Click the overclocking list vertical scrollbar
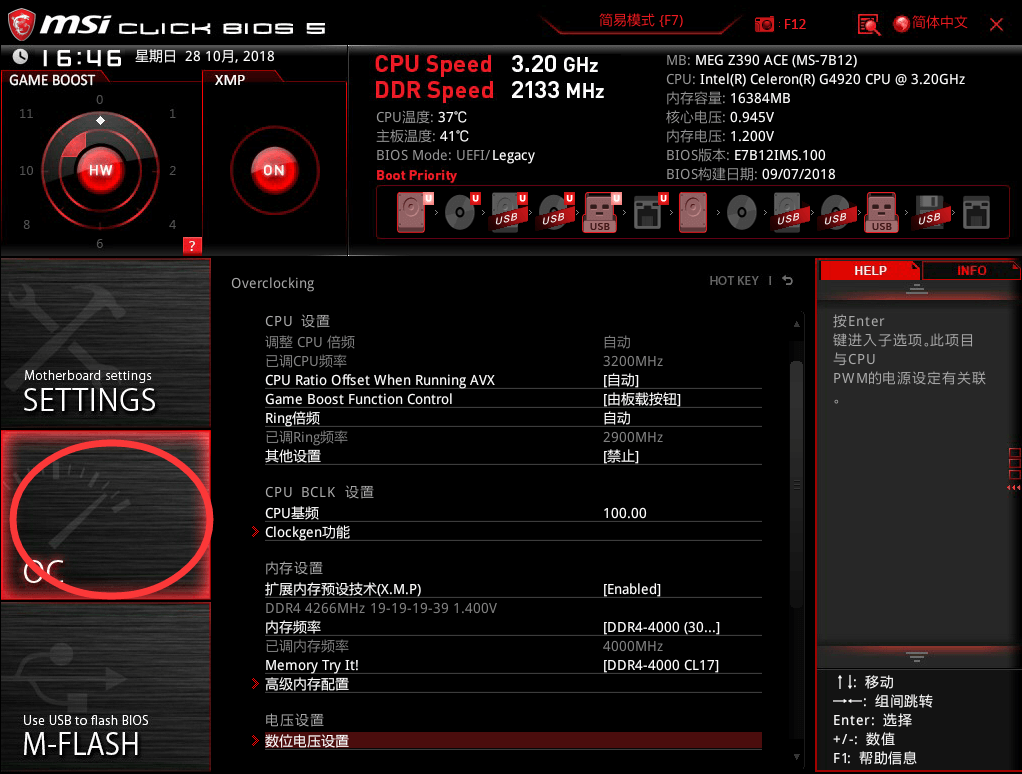This screenshot has width=1022, height=774. pos(796,485)
